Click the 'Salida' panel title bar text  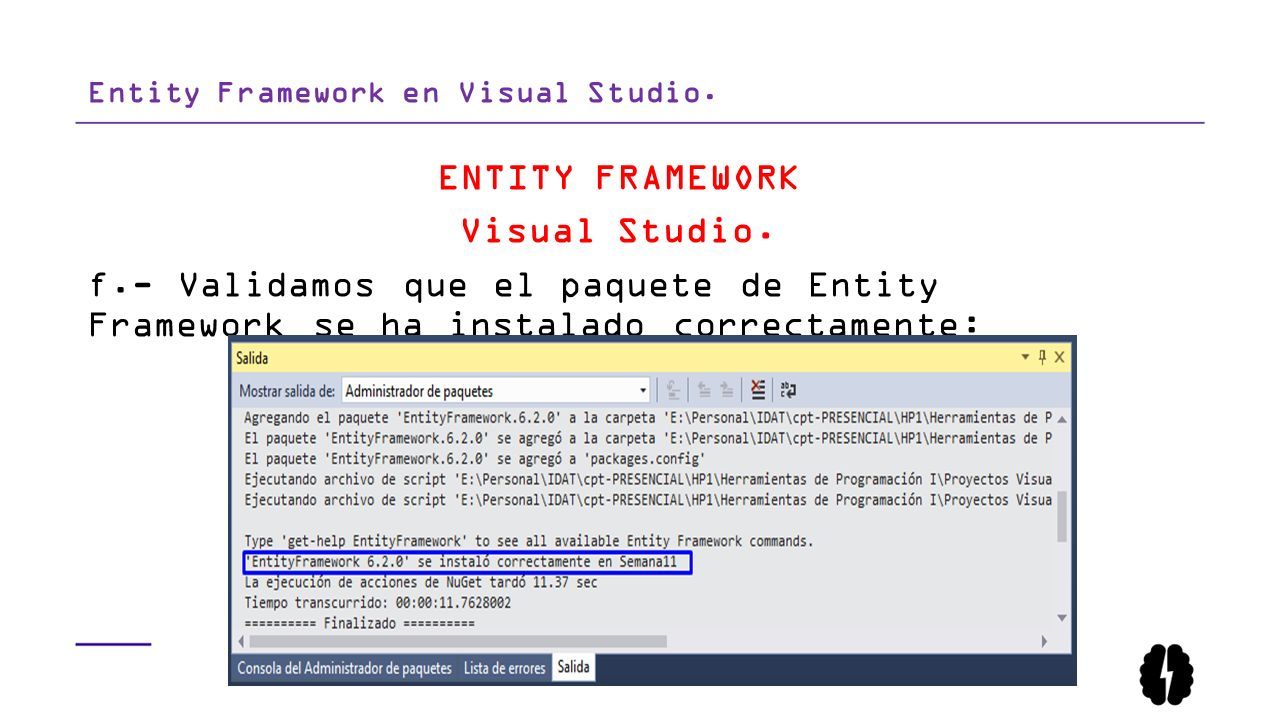pos(252,357)
